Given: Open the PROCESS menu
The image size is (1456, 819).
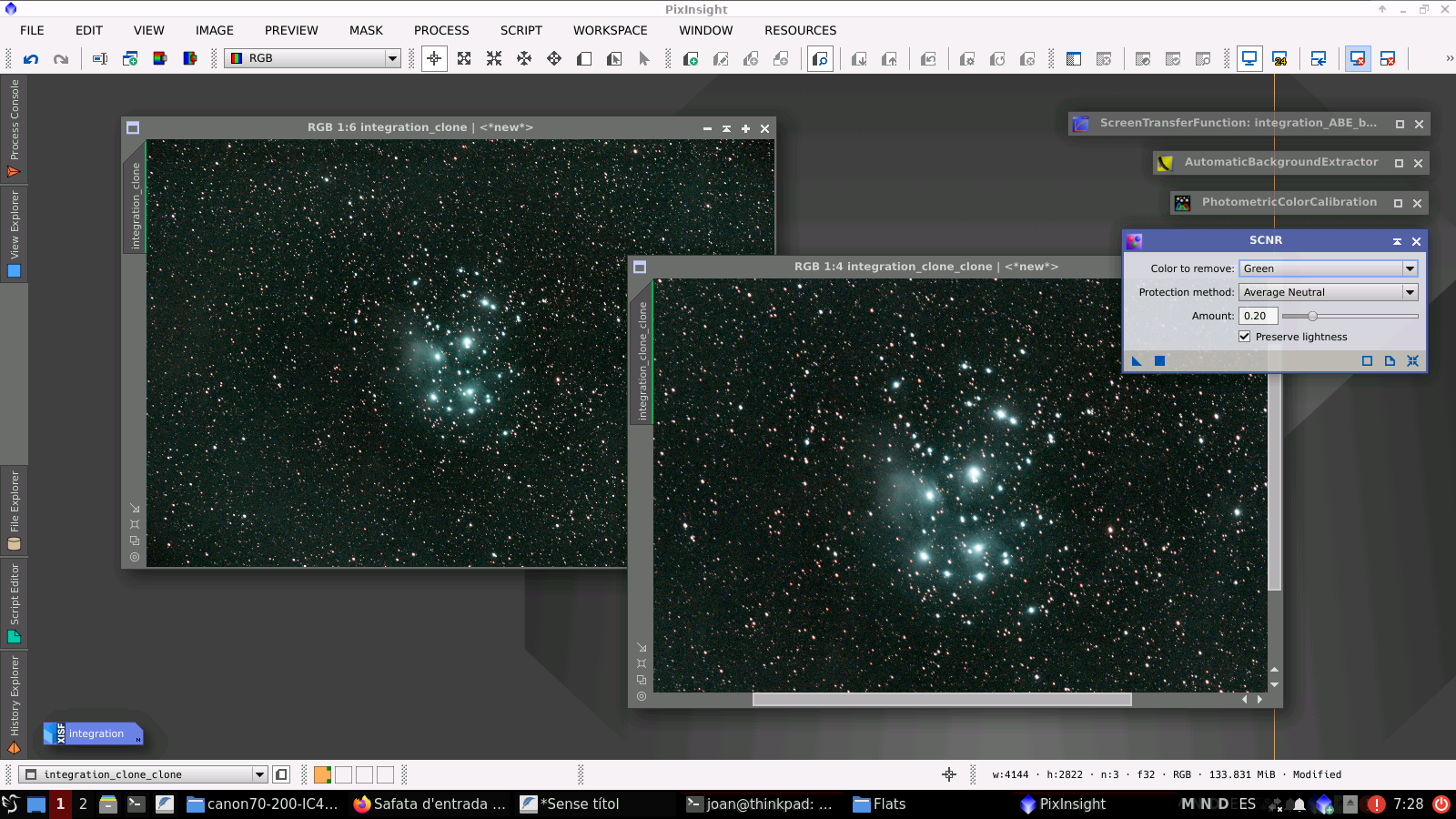Looking at the screenshot, I should [x=441, y=30].
